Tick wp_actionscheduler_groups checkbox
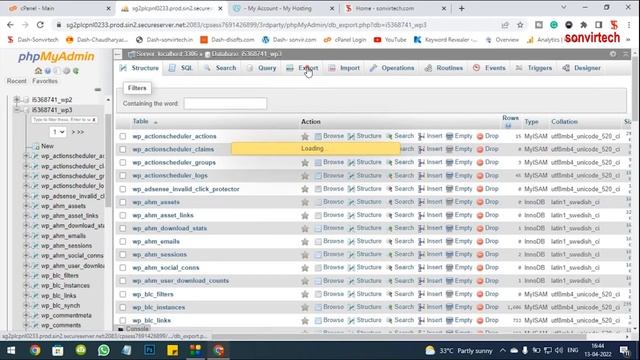The image size is (640, 360). point(123,162)
